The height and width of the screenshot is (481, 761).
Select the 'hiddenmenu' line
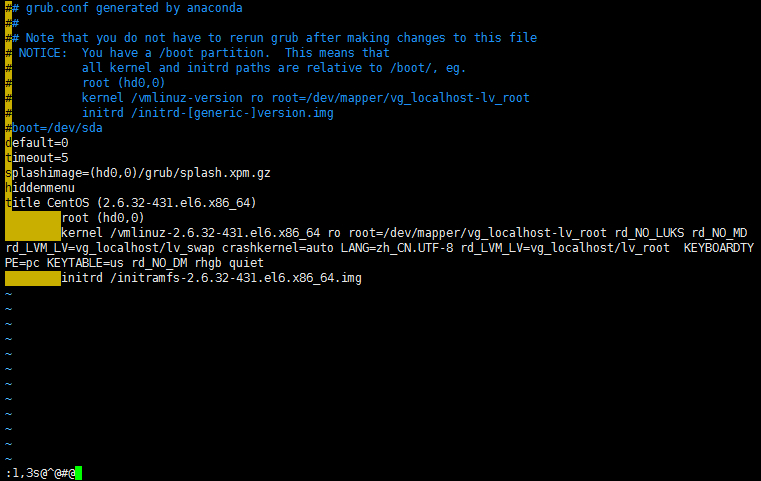[x=40, y=188]
